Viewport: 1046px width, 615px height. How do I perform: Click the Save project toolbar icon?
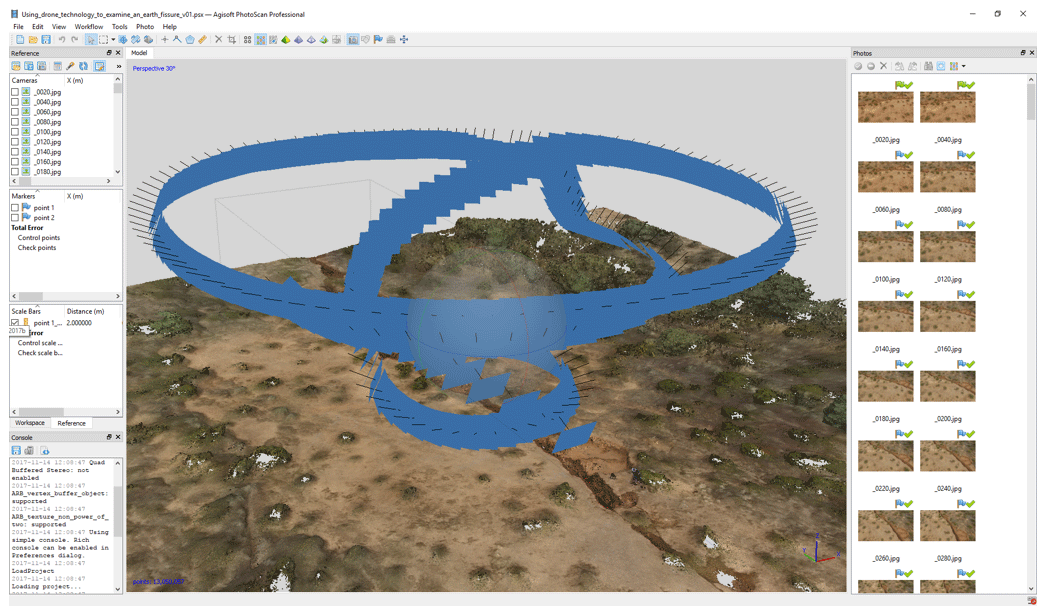click(46, 40)
